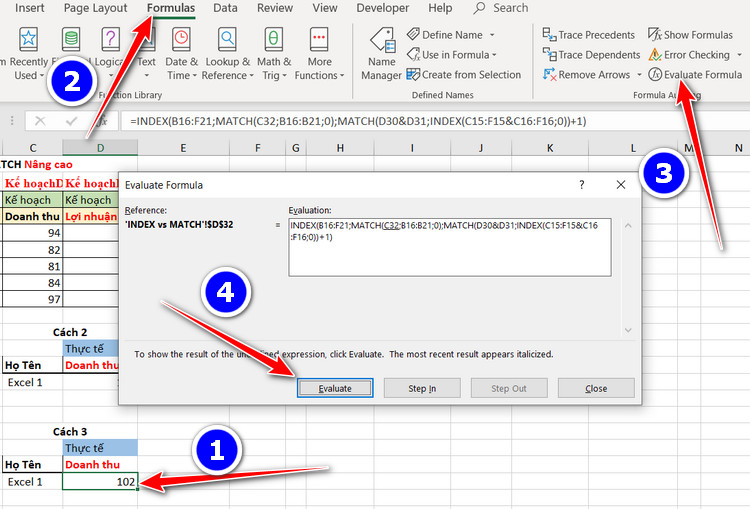
Task: Select column C header
Action: [x=33, y=148]
